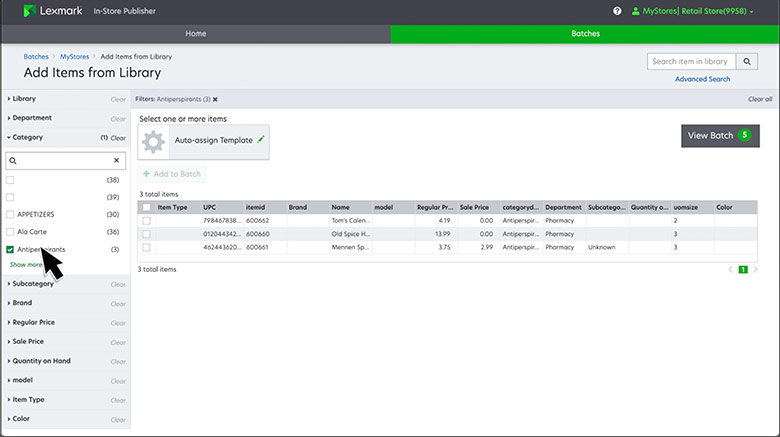The image size is (780, 437).
Task: Expand the Regular Price filter section
Action: point(34,322)
